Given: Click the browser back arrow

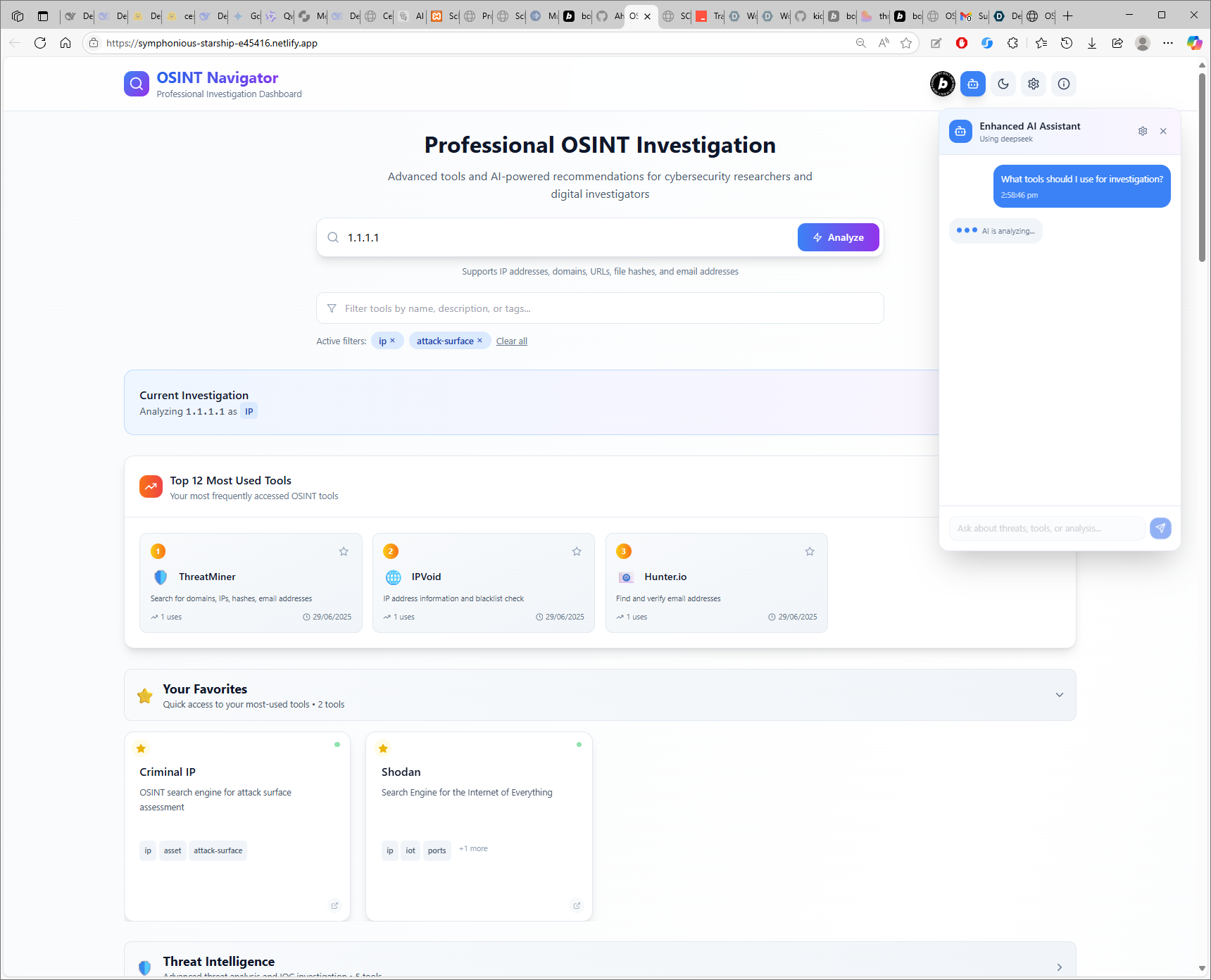Looking at the screenshot, I should click(x=15, y=43).
